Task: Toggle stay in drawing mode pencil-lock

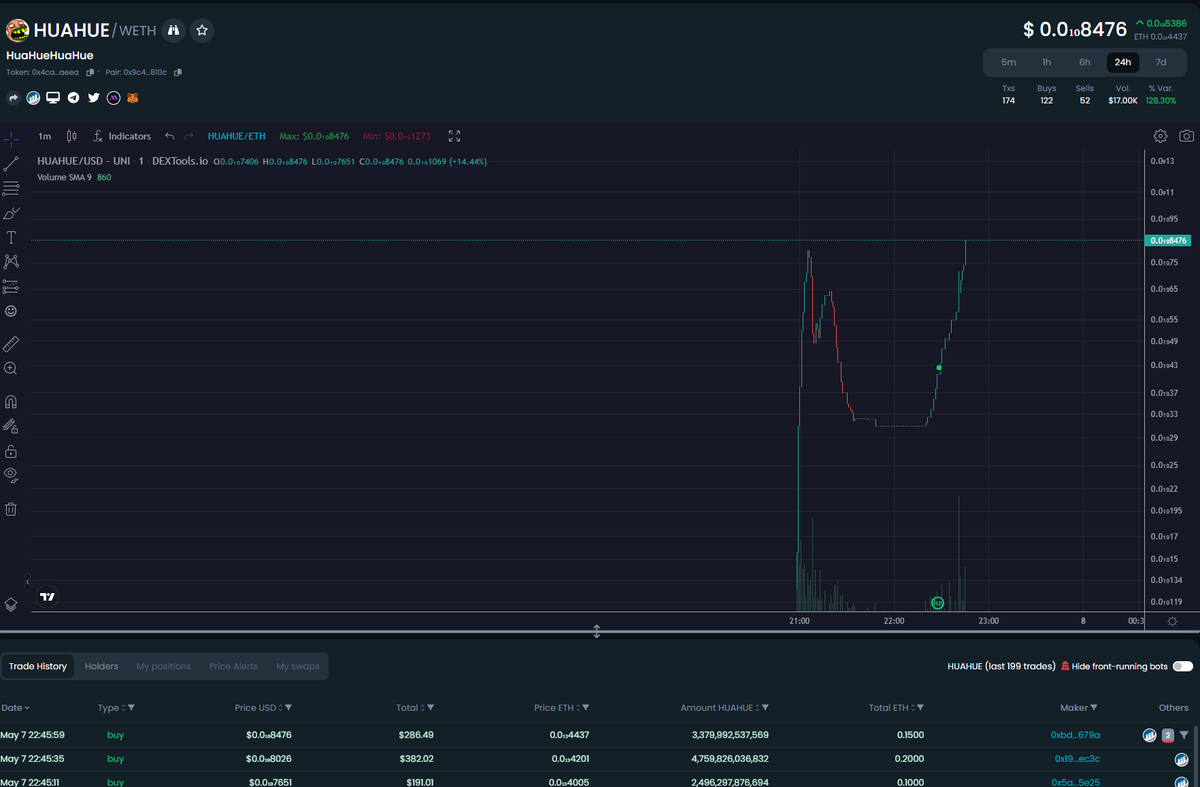Action: (x=11, y=426)
